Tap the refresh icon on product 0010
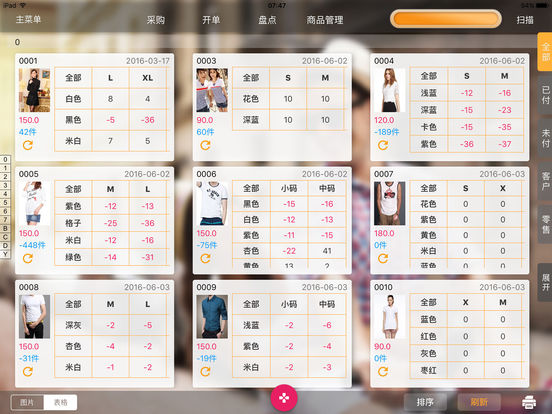This screenshot has height=414, width=552. (383, 371)
